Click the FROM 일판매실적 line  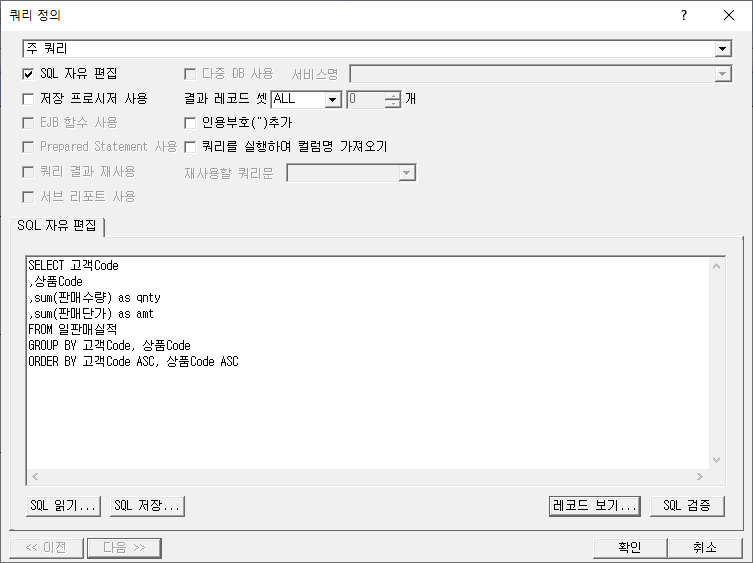[73, 330]
